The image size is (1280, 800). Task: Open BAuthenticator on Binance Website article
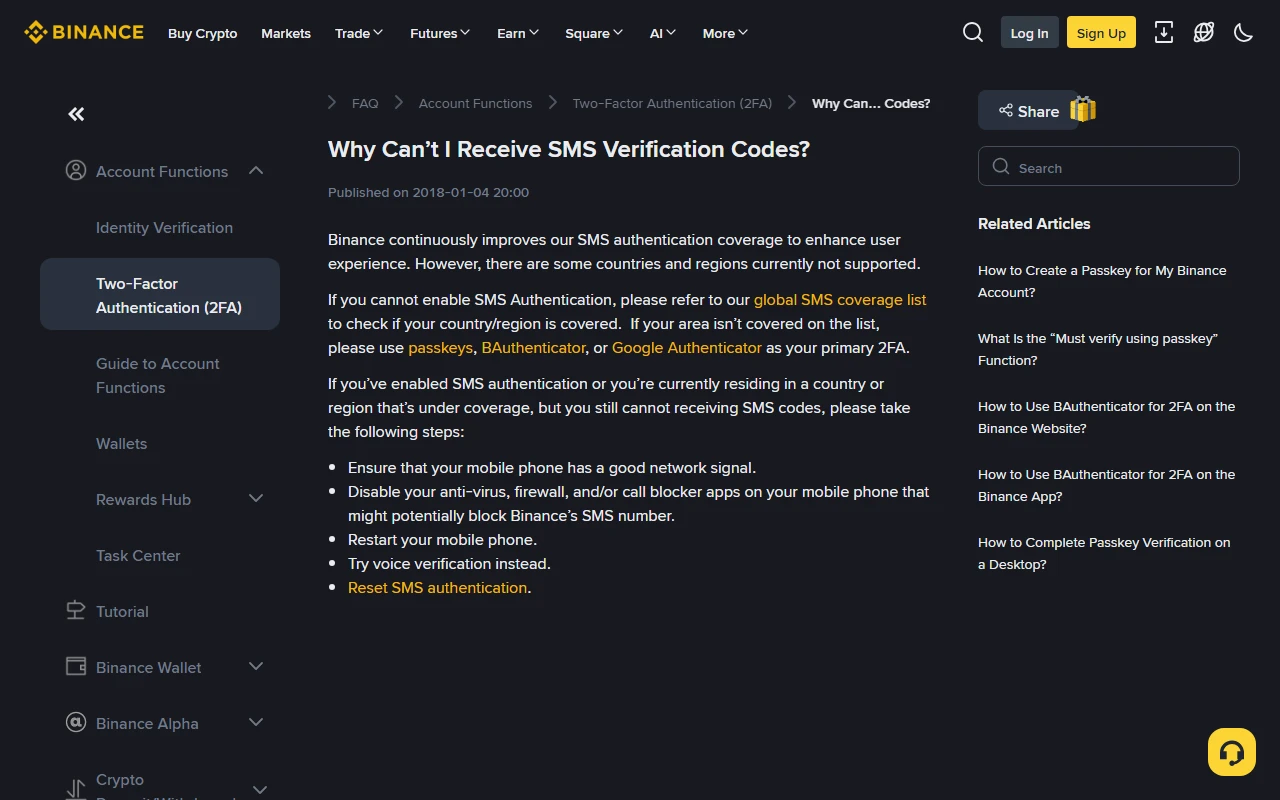click(1106, 417)
